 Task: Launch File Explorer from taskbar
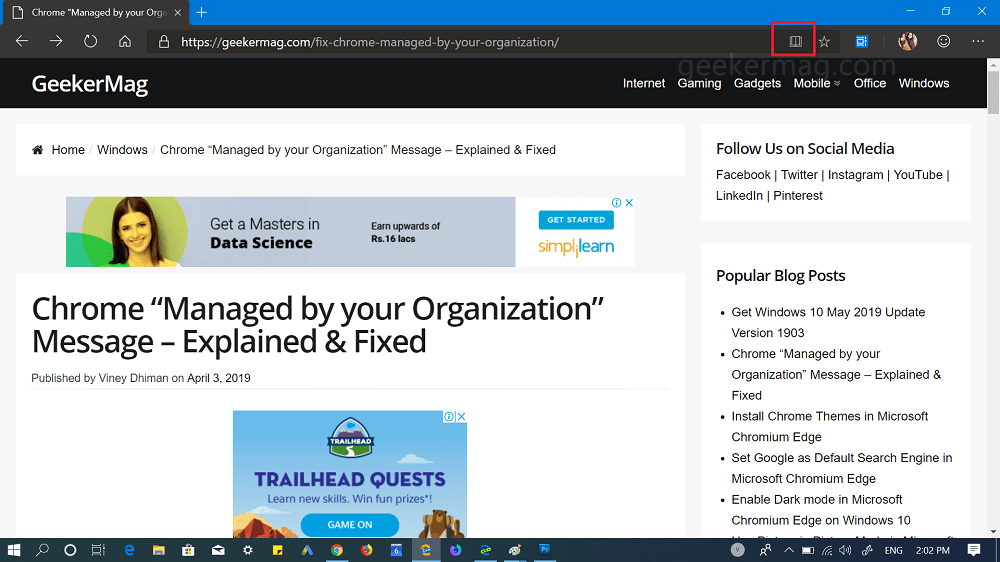158,550
